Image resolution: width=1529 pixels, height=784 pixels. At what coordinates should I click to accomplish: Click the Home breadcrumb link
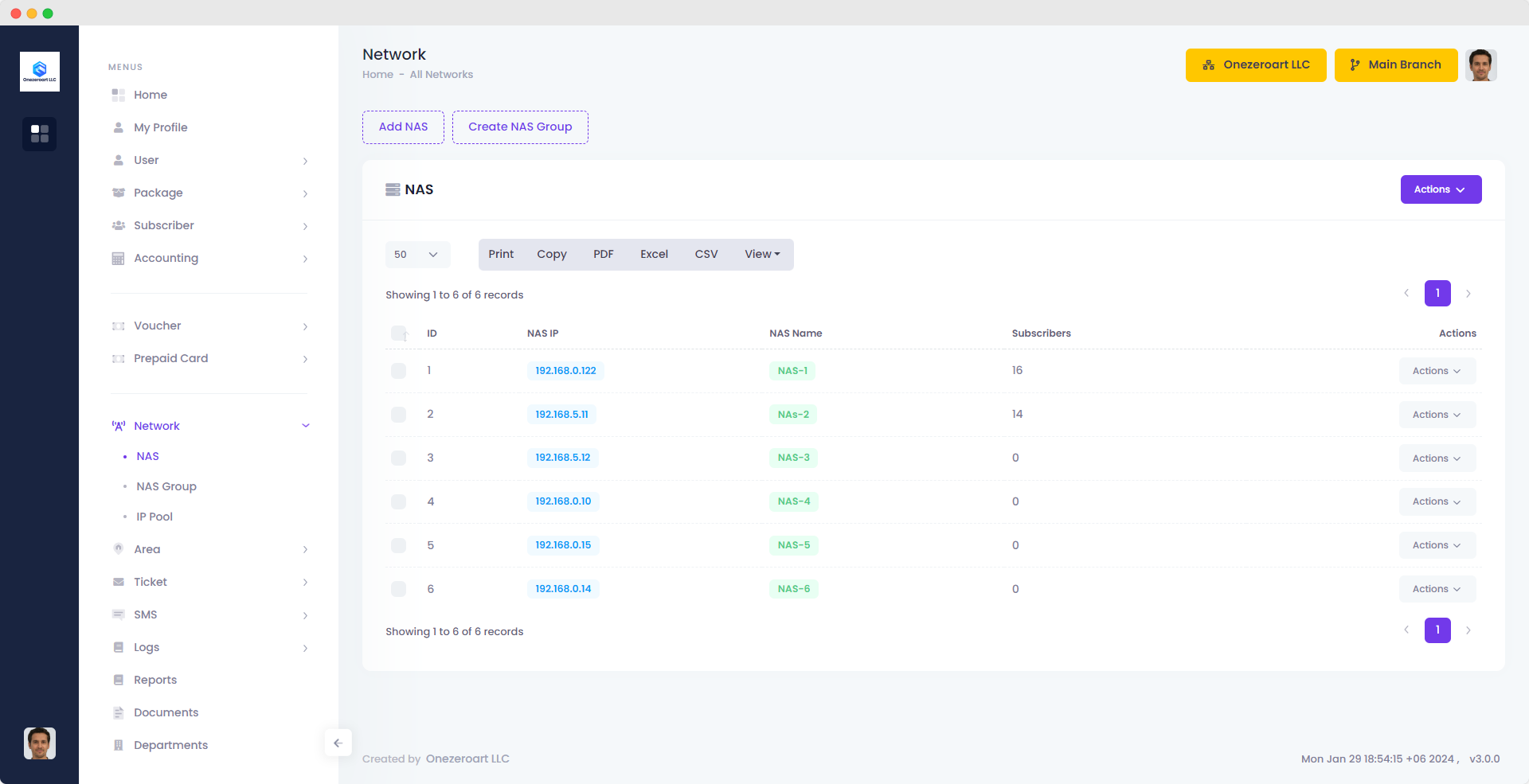pos(377,74)
